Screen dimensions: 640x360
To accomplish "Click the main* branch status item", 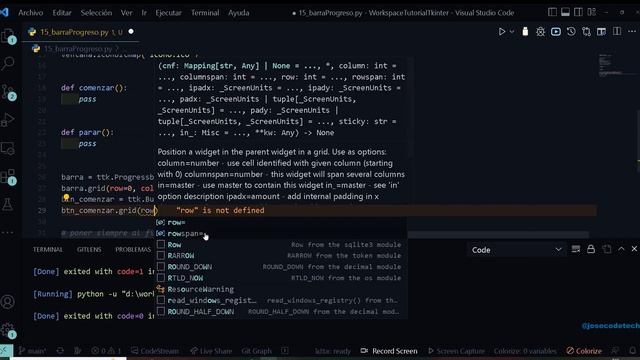I will pyautogui.click(x=32, y=351).
